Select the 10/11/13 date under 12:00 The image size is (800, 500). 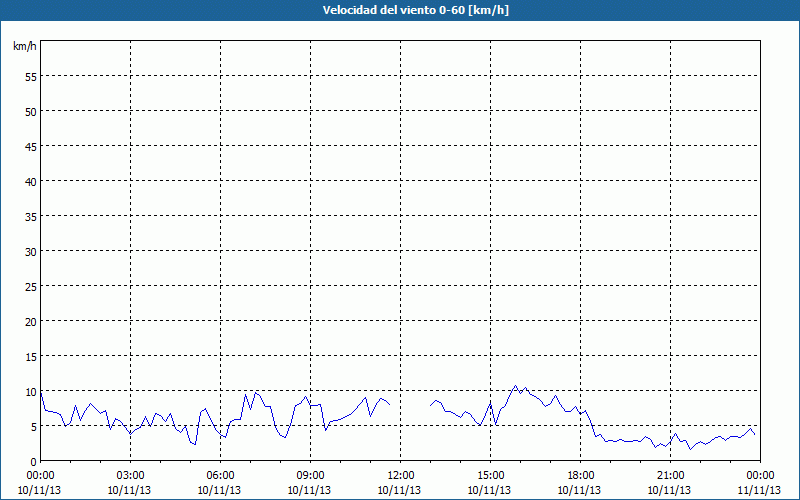coord(399,490)
